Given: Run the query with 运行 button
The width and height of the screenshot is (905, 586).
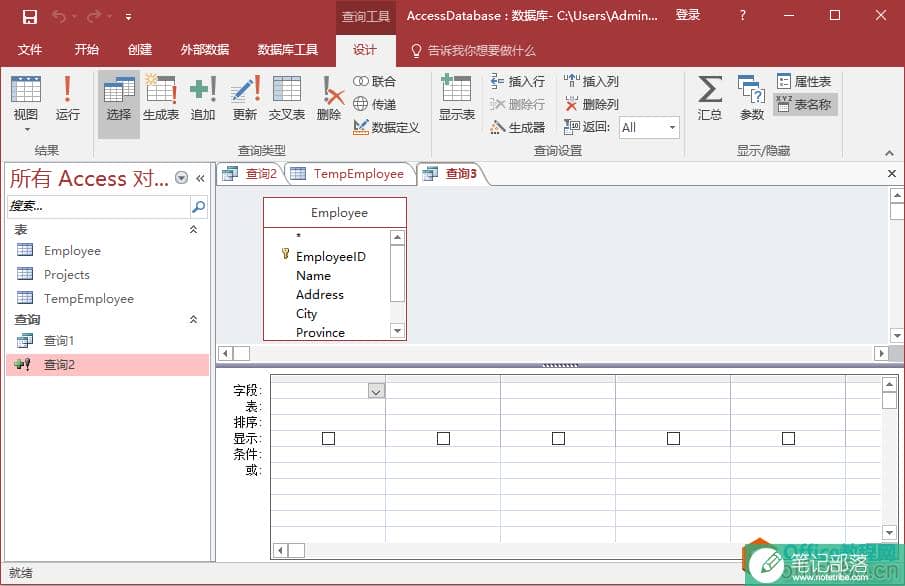Looking at the screenshot, I should [68, 98].
